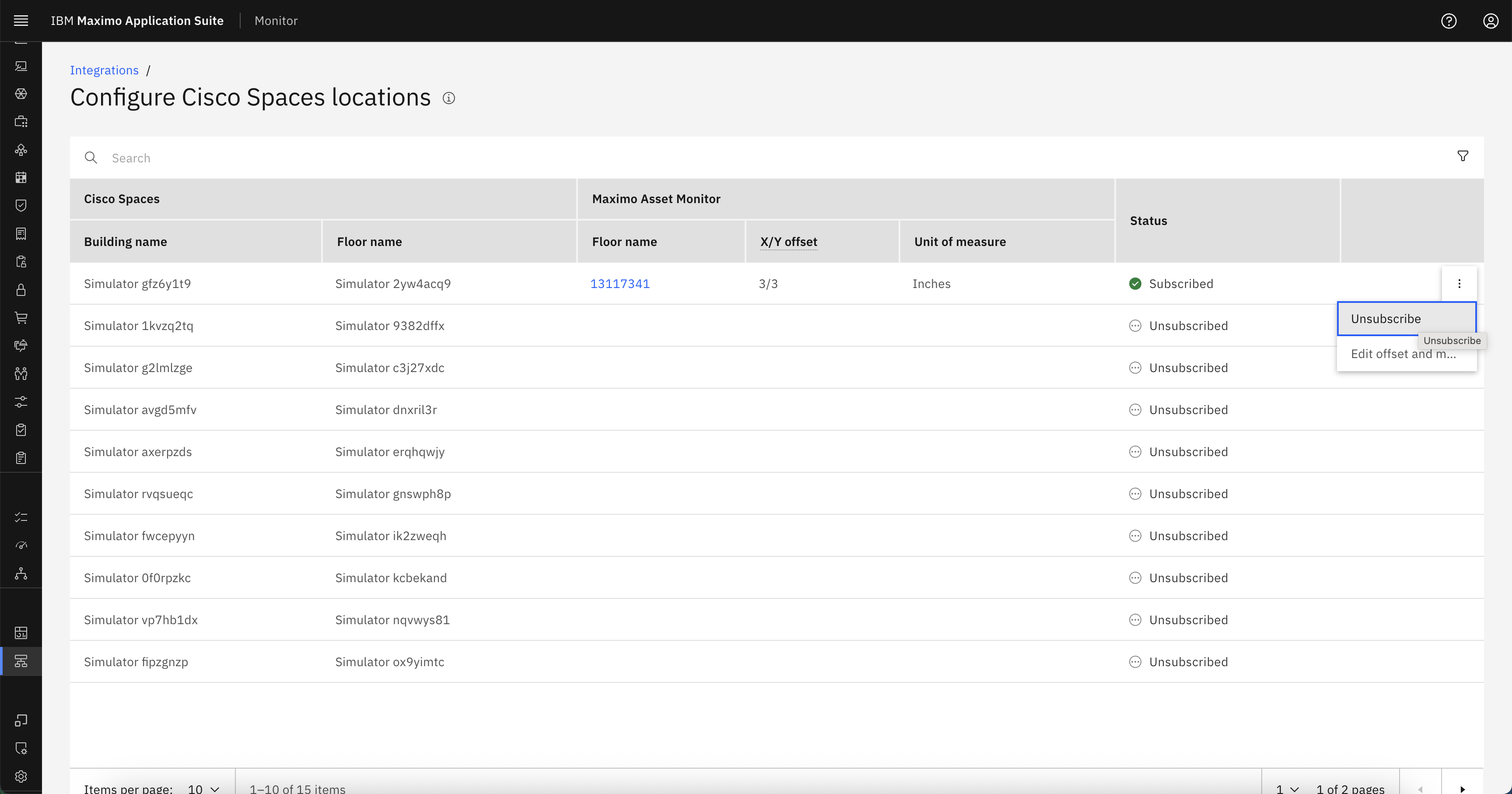Viewport: 1512px width, 794px height.
Task: Click the clipboard checkmark sidebar icon
Action: 21,430
